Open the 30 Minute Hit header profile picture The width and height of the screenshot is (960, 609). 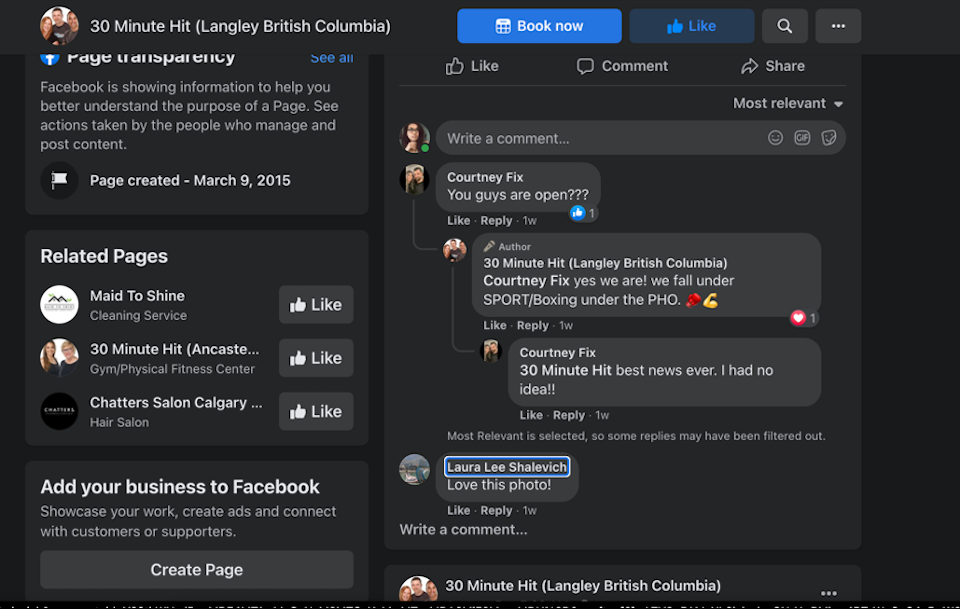click(59, 26)
